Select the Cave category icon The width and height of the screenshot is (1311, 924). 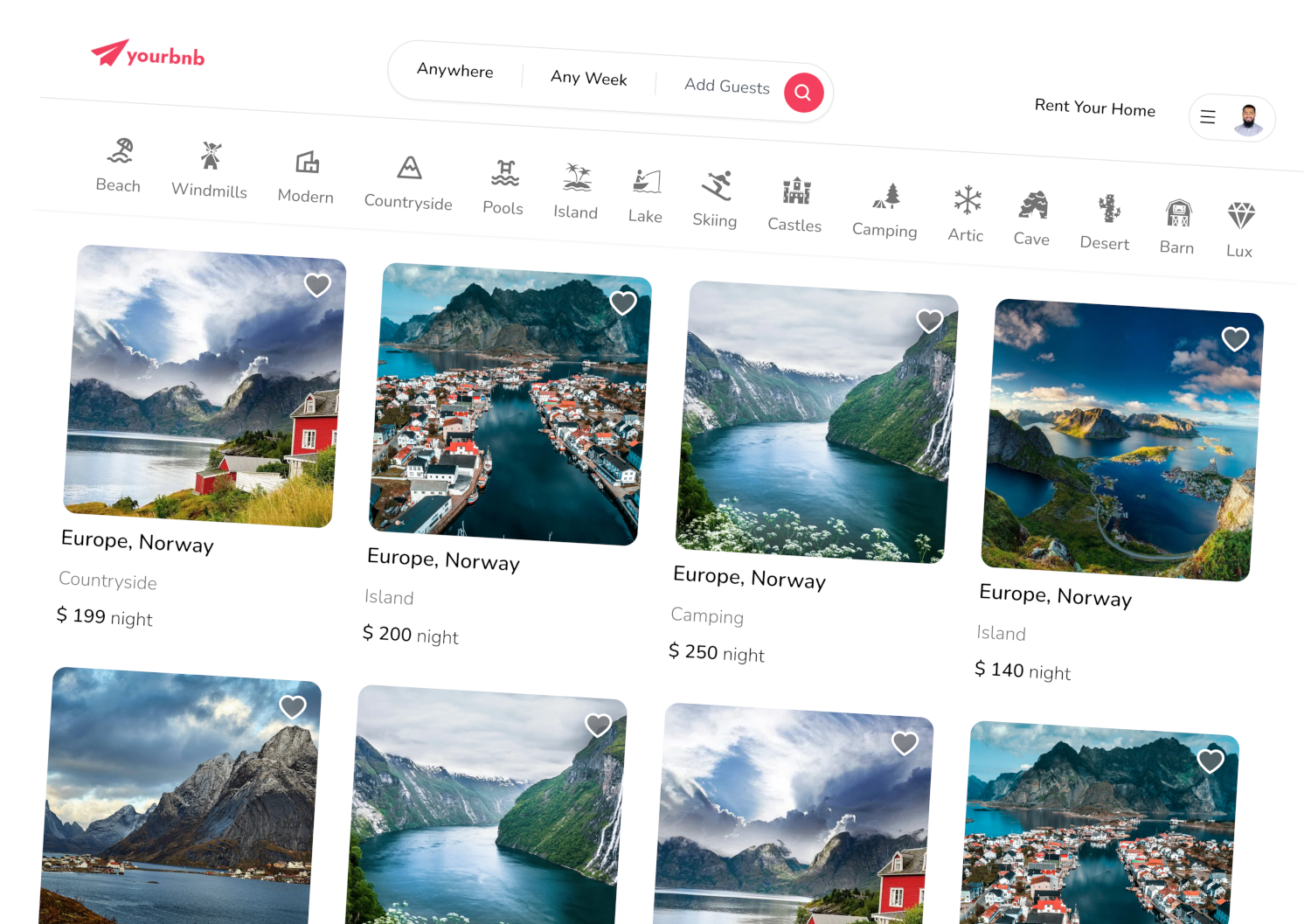pyautogui.click(x=1033, y=205)
